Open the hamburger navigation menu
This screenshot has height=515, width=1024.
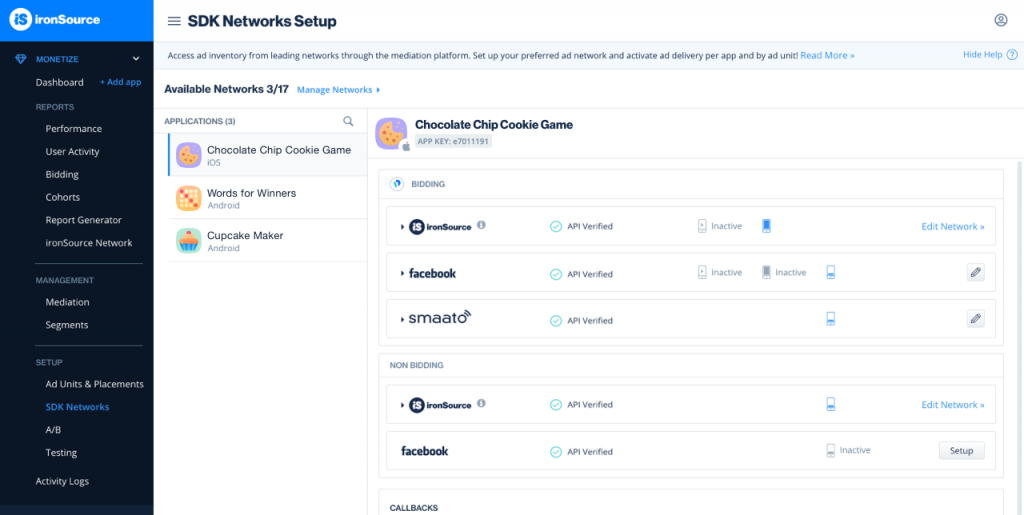tap(174, 21)
